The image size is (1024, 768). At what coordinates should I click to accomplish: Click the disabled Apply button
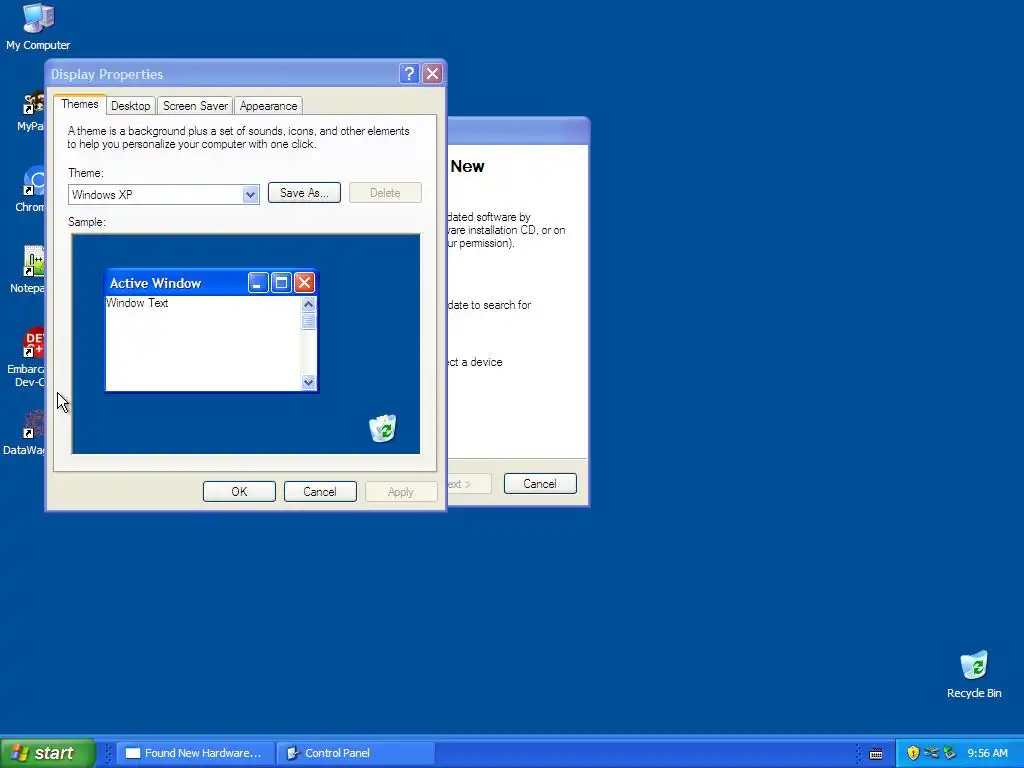(x=401, y=492)
